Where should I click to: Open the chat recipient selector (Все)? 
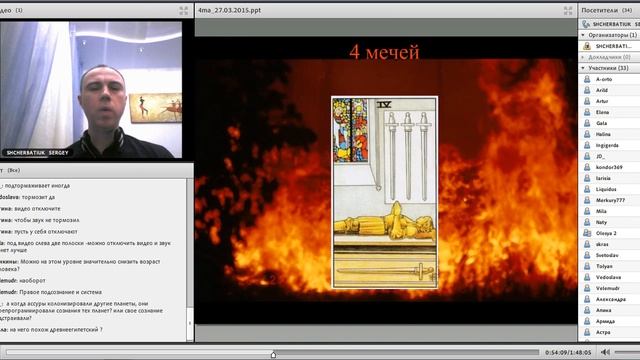14,170
